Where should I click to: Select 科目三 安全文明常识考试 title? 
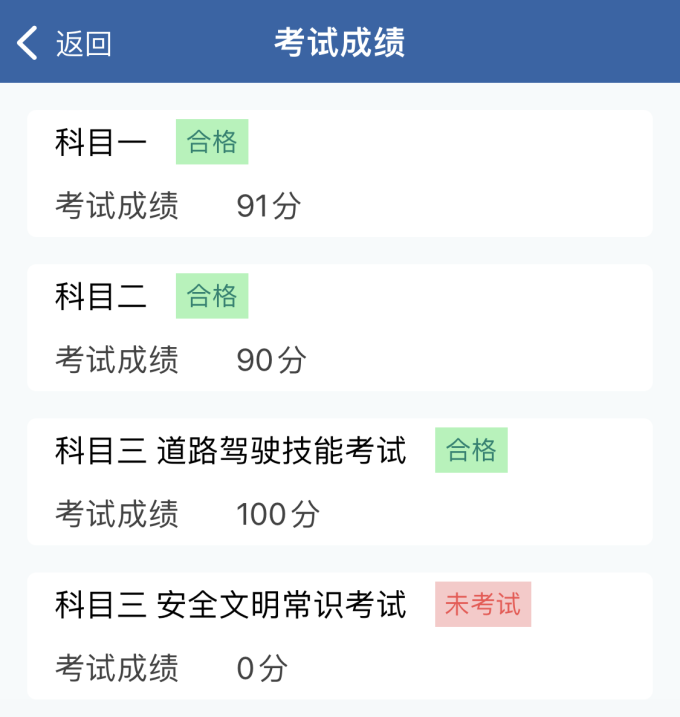click(231, 605)
